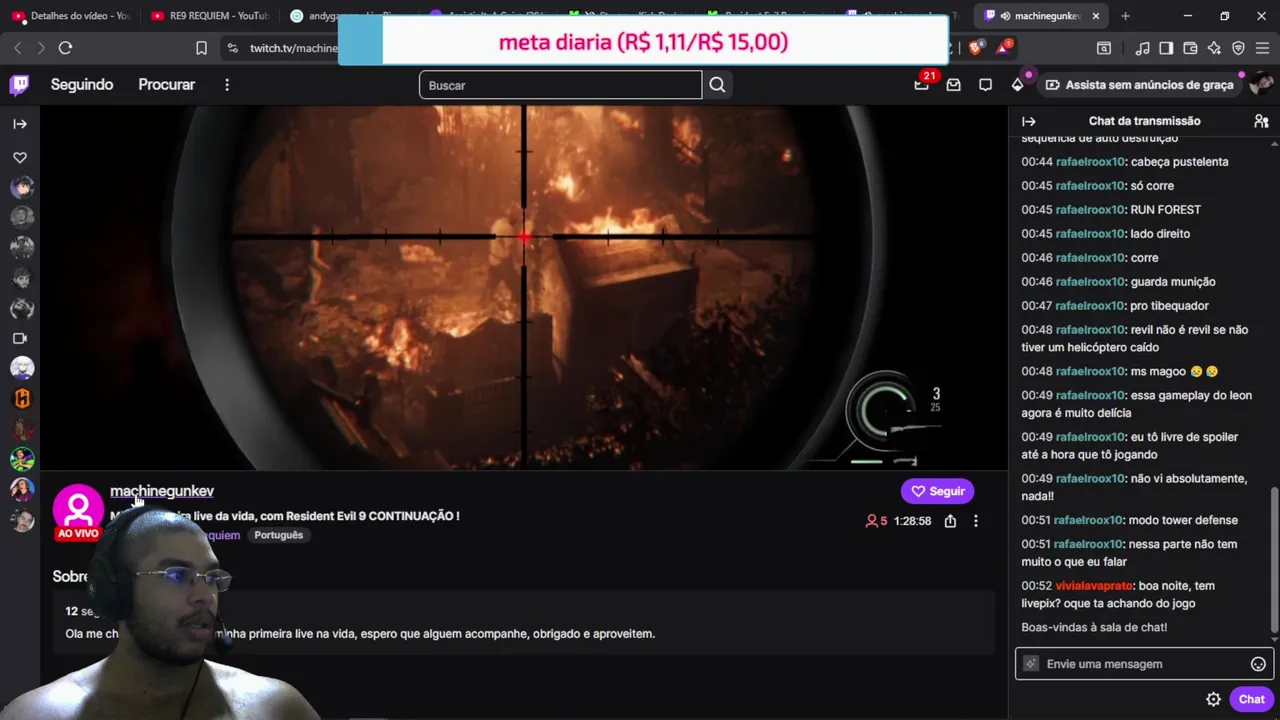Send message with the Chat button
Screen dimensions: 1280x720
(1251, 700)
